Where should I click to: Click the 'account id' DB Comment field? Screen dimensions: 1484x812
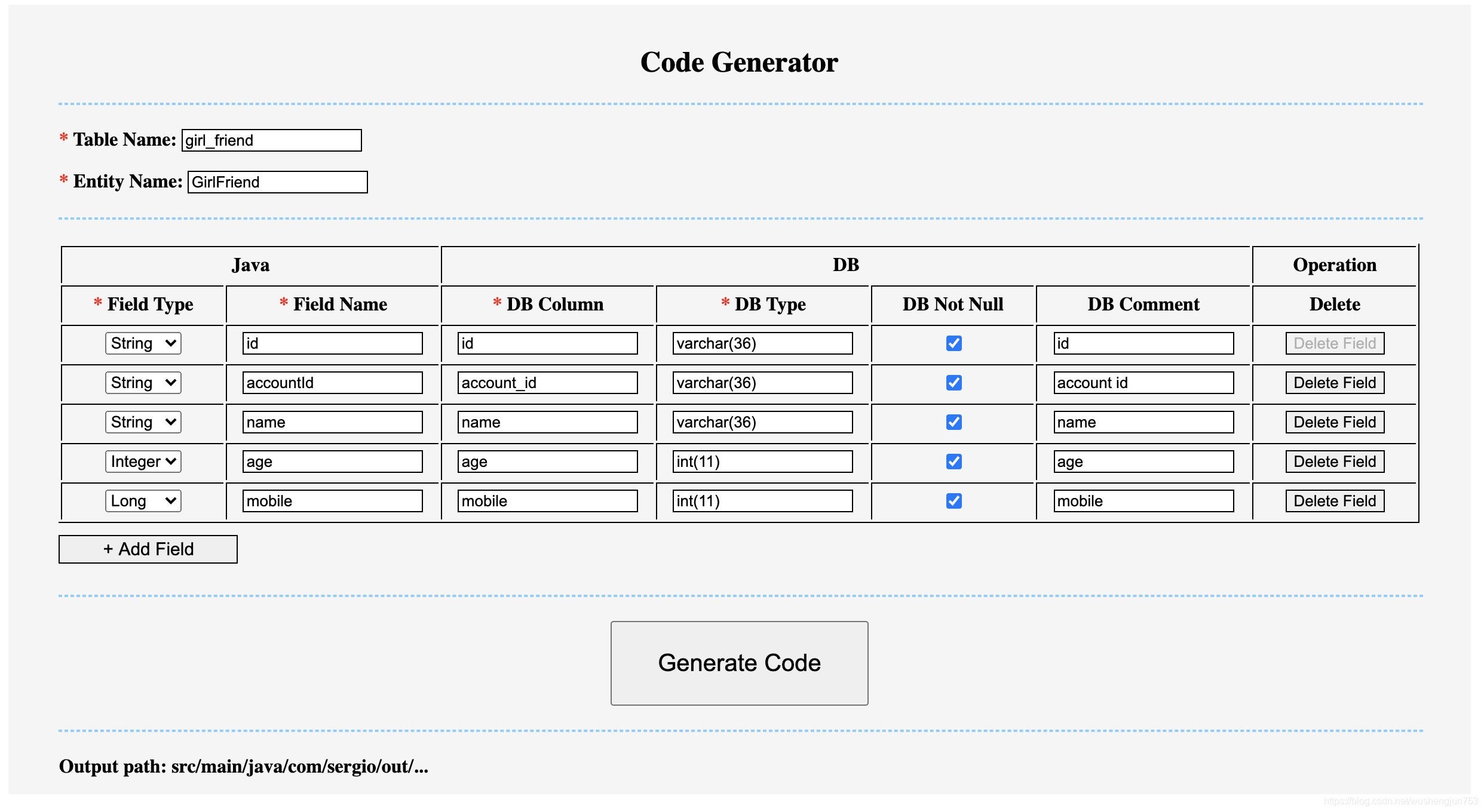[1143, 383]
